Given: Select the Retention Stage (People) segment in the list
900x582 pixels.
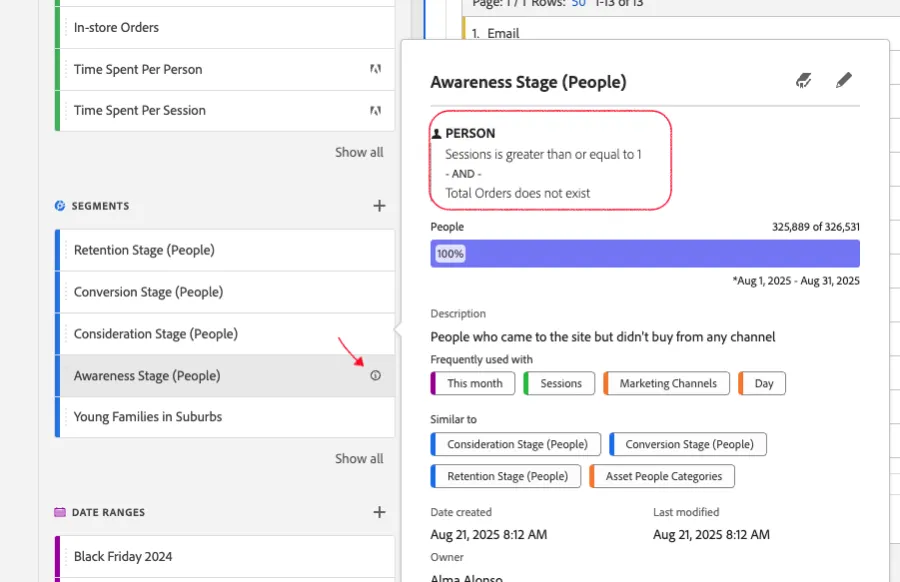Looking at the screenshot, I should [x=225, y=250].
